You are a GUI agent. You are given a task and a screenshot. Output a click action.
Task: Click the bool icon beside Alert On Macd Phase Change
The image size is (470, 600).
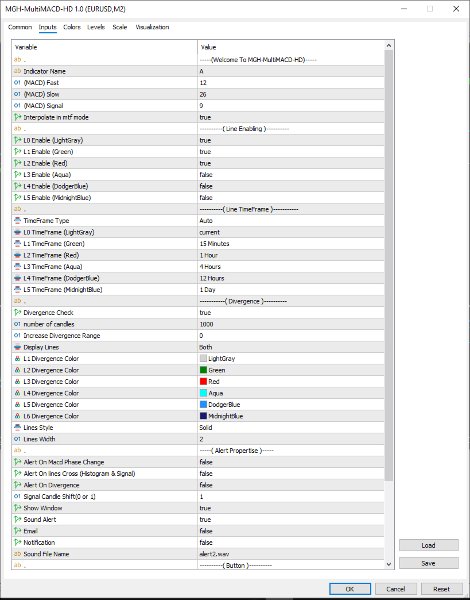tap(17, 462)
